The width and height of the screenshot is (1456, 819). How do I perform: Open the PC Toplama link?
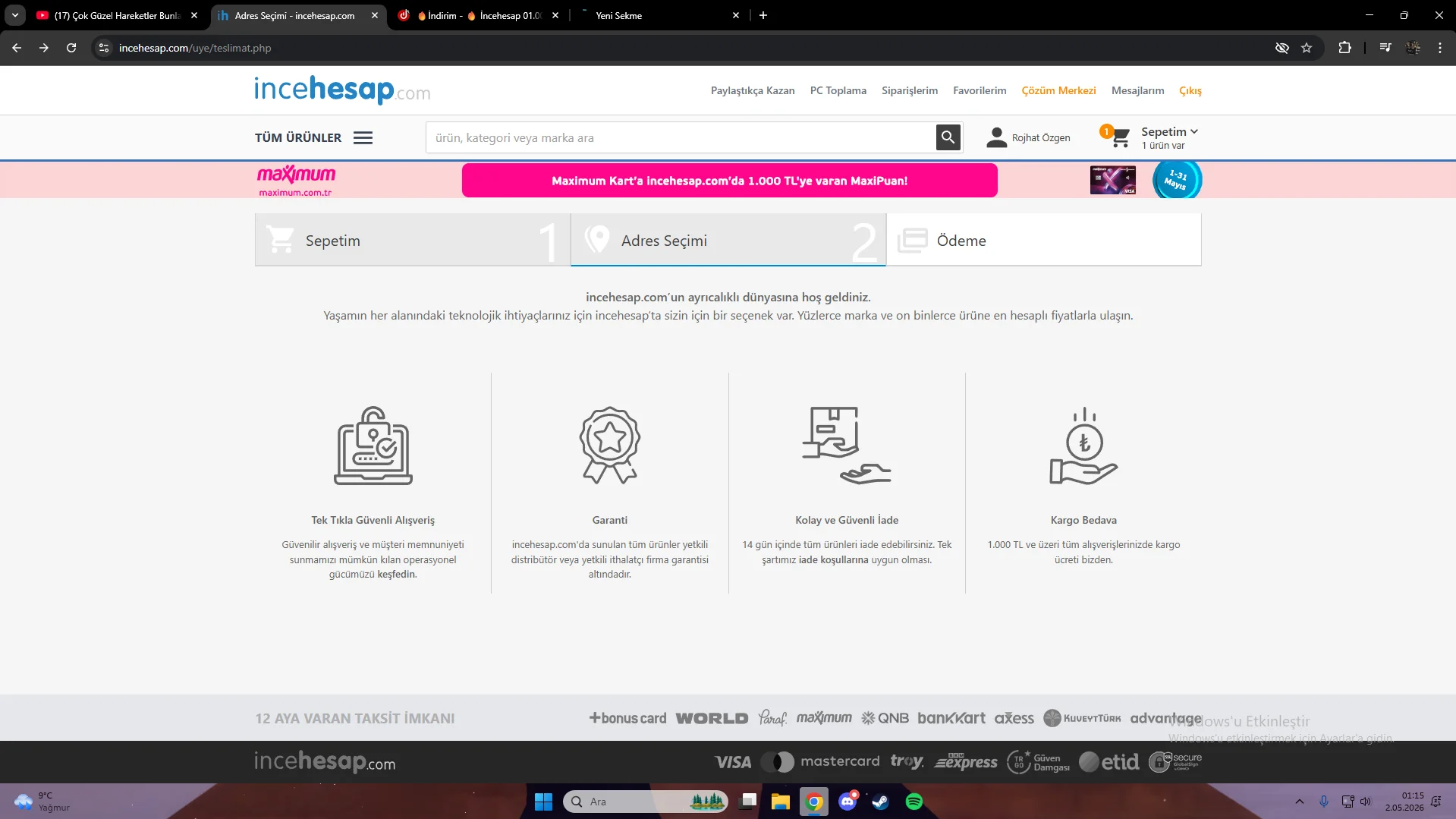coord(838,90)
